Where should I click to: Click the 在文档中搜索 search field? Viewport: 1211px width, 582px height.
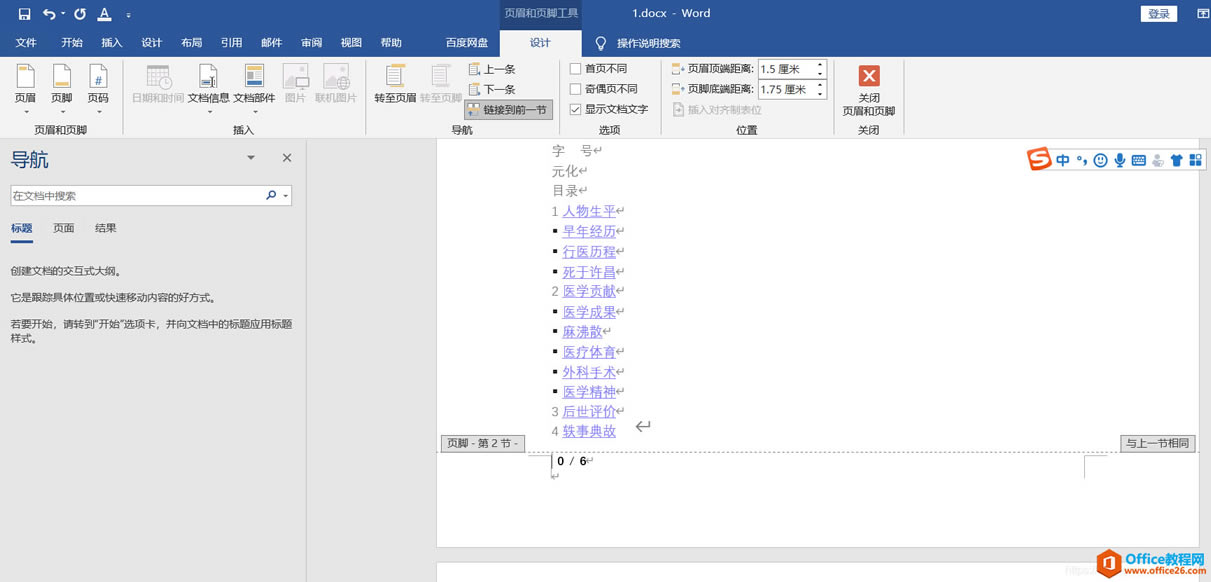138,196
